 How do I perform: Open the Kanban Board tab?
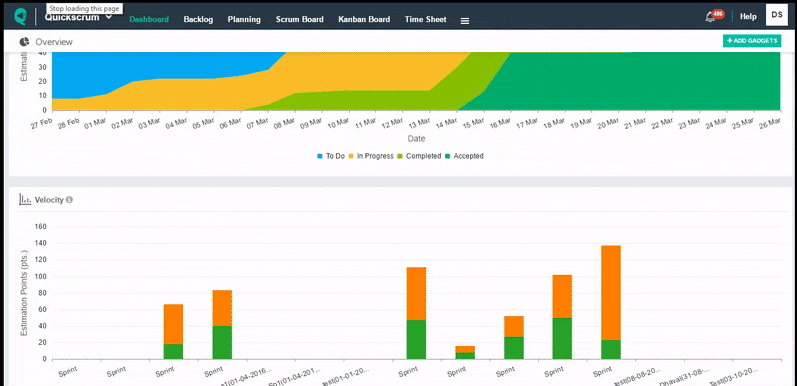coord(364,19)
